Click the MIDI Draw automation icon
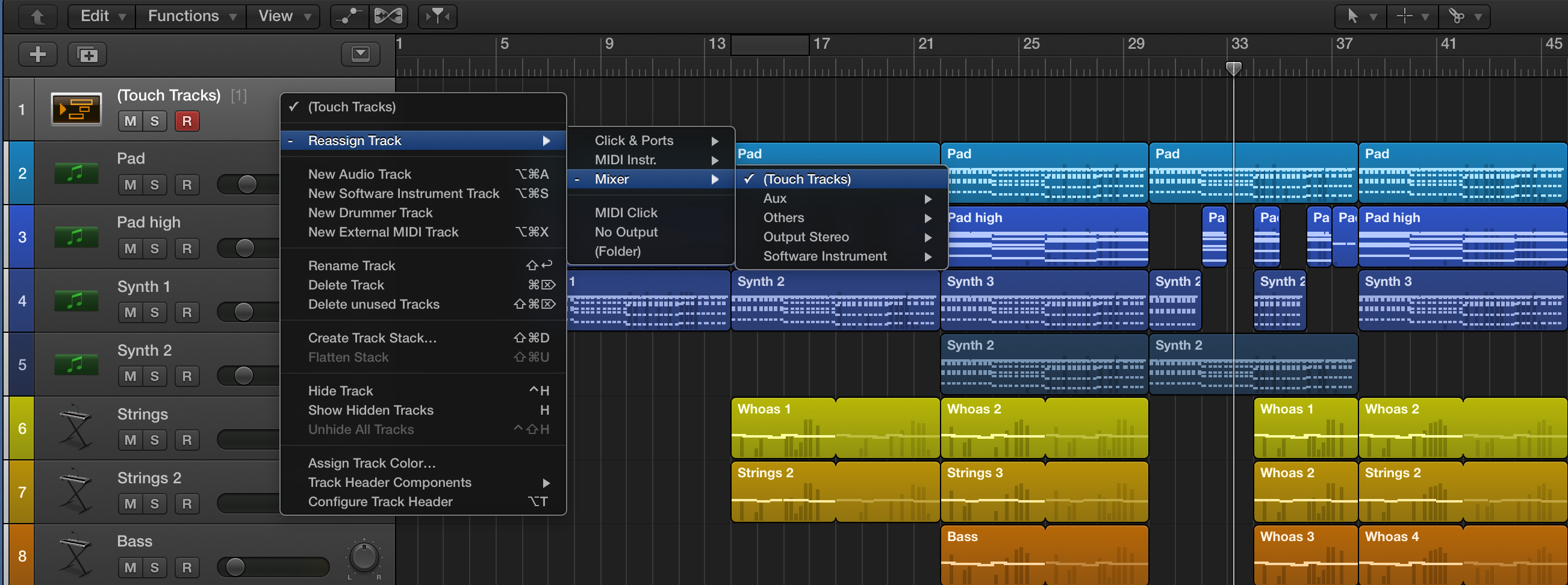 (347, 16)
